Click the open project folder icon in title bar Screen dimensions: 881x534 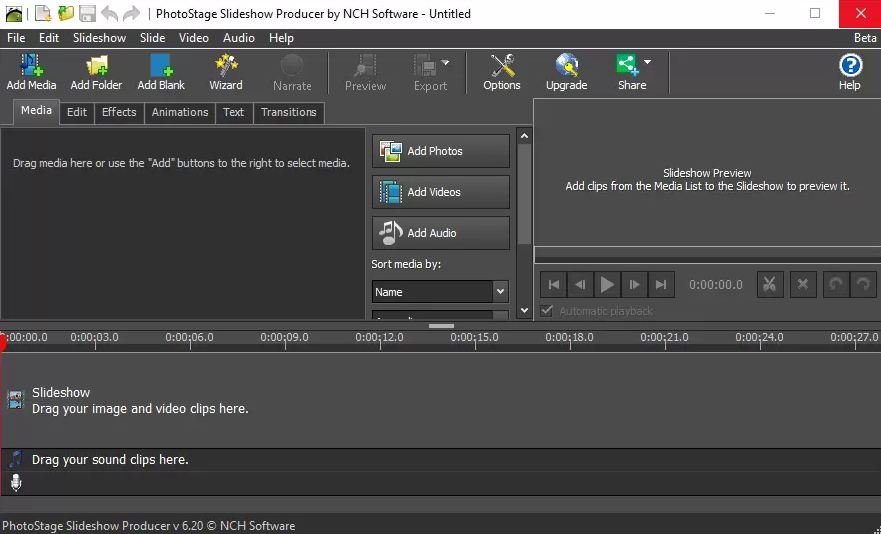click(66, 13)
